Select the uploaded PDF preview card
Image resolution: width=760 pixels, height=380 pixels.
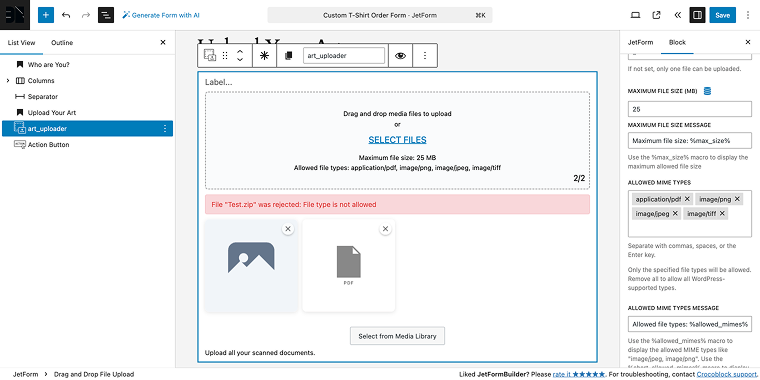coord(348,266)
